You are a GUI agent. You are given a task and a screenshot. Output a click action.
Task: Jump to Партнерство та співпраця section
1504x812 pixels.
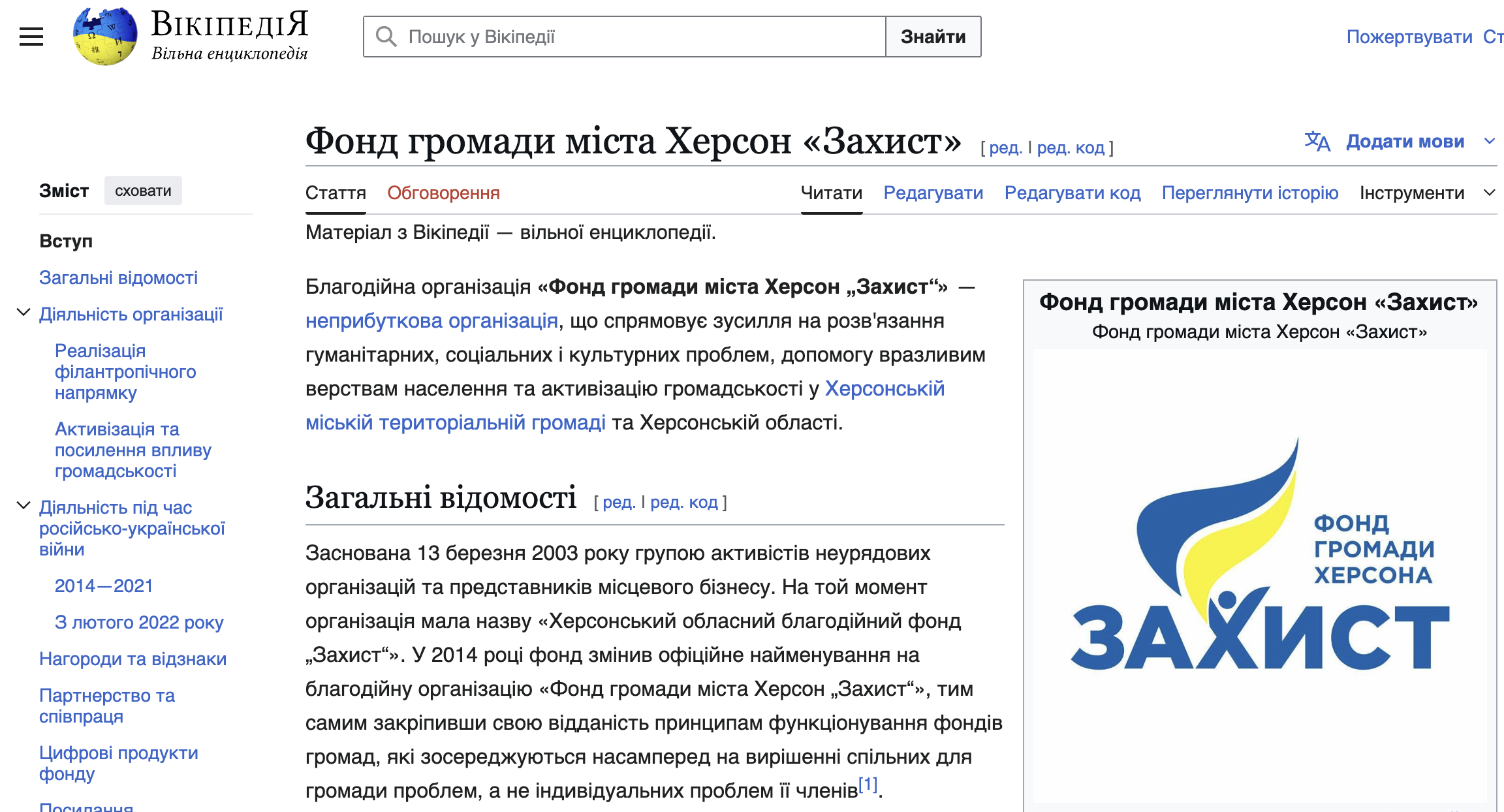pos(107,706)
